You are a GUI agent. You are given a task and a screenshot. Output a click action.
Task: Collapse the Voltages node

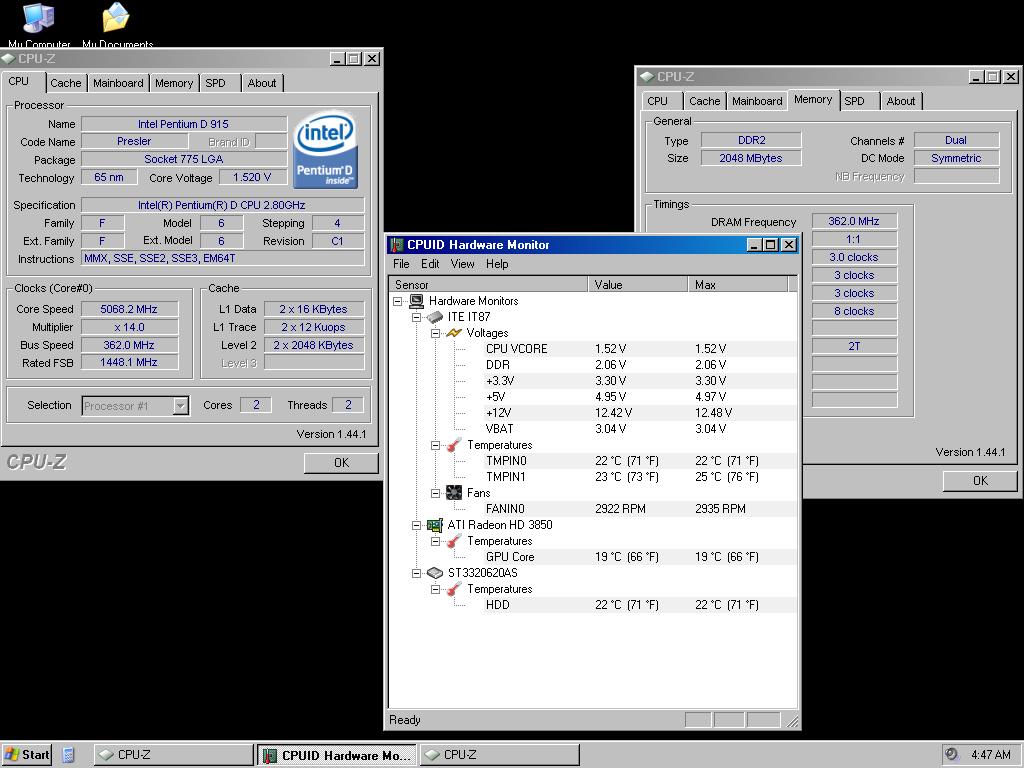pos(436,333)
